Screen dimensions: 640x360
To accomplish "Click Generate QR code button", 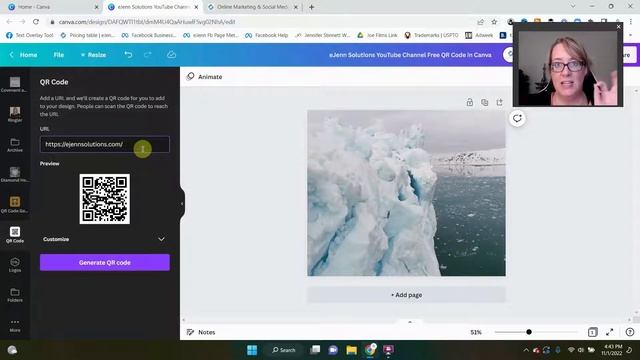I will 104,262.
